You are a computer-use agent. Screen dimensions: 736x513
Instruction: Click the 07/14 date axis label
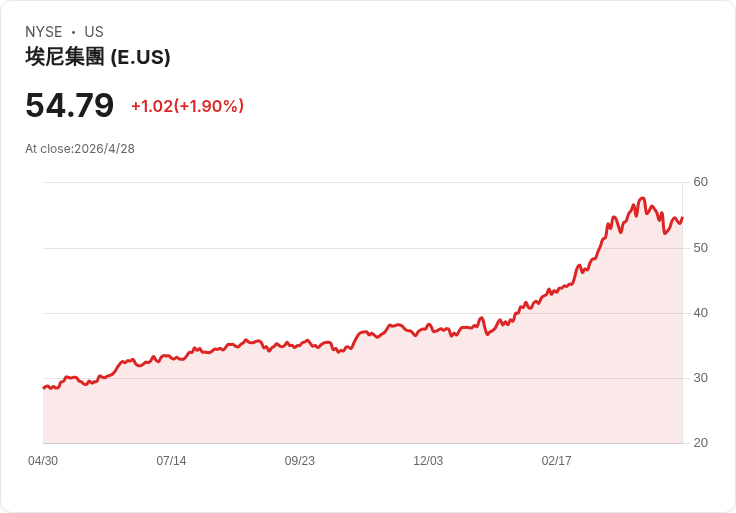click(171, 460)
